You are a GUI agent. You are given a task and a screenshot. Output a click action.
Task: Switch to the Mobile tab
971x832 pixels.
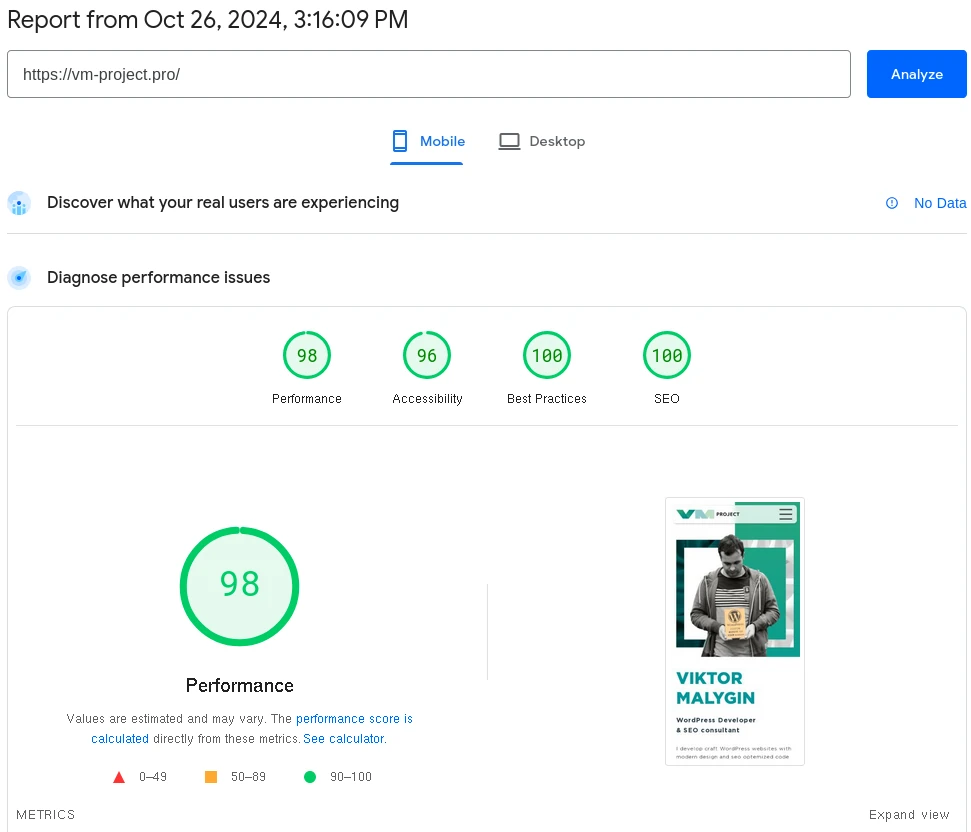[428, 141]
